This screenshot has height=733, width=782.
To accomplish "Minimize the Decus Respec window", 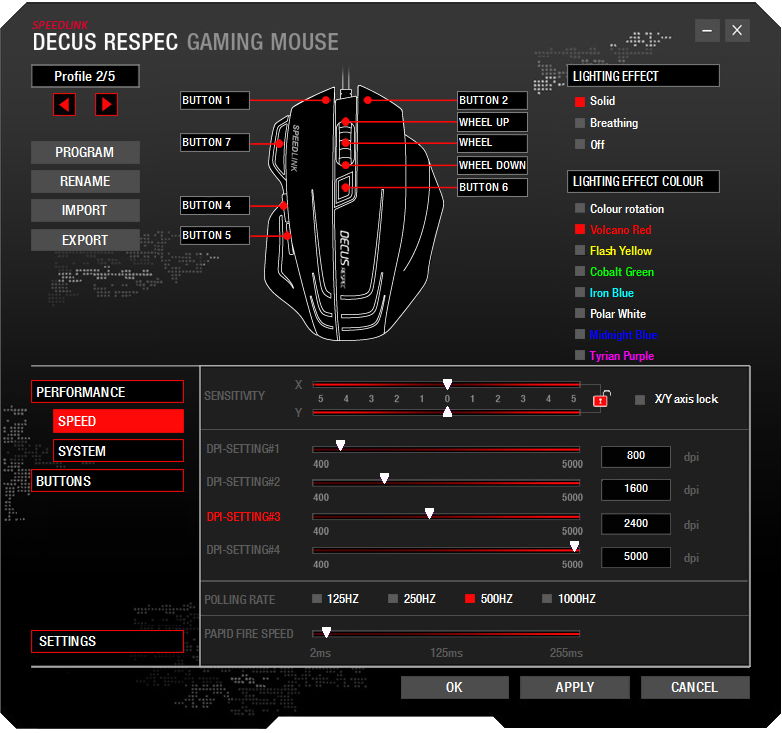I will pos(707,31).
